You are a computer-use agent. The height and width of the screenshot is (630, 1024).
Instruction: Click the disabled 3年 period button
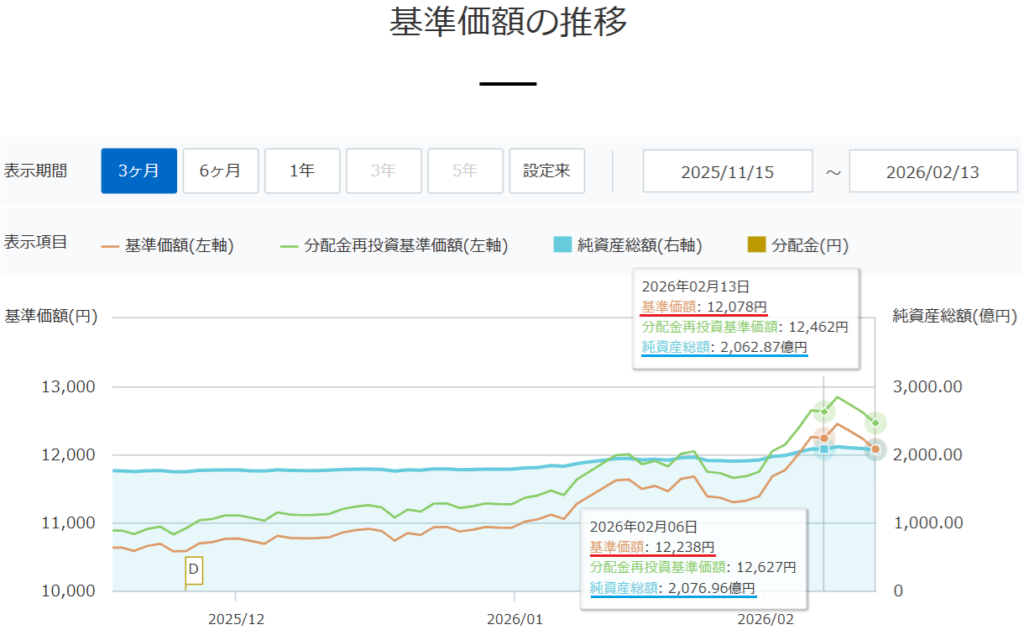[x=383, y=171]
